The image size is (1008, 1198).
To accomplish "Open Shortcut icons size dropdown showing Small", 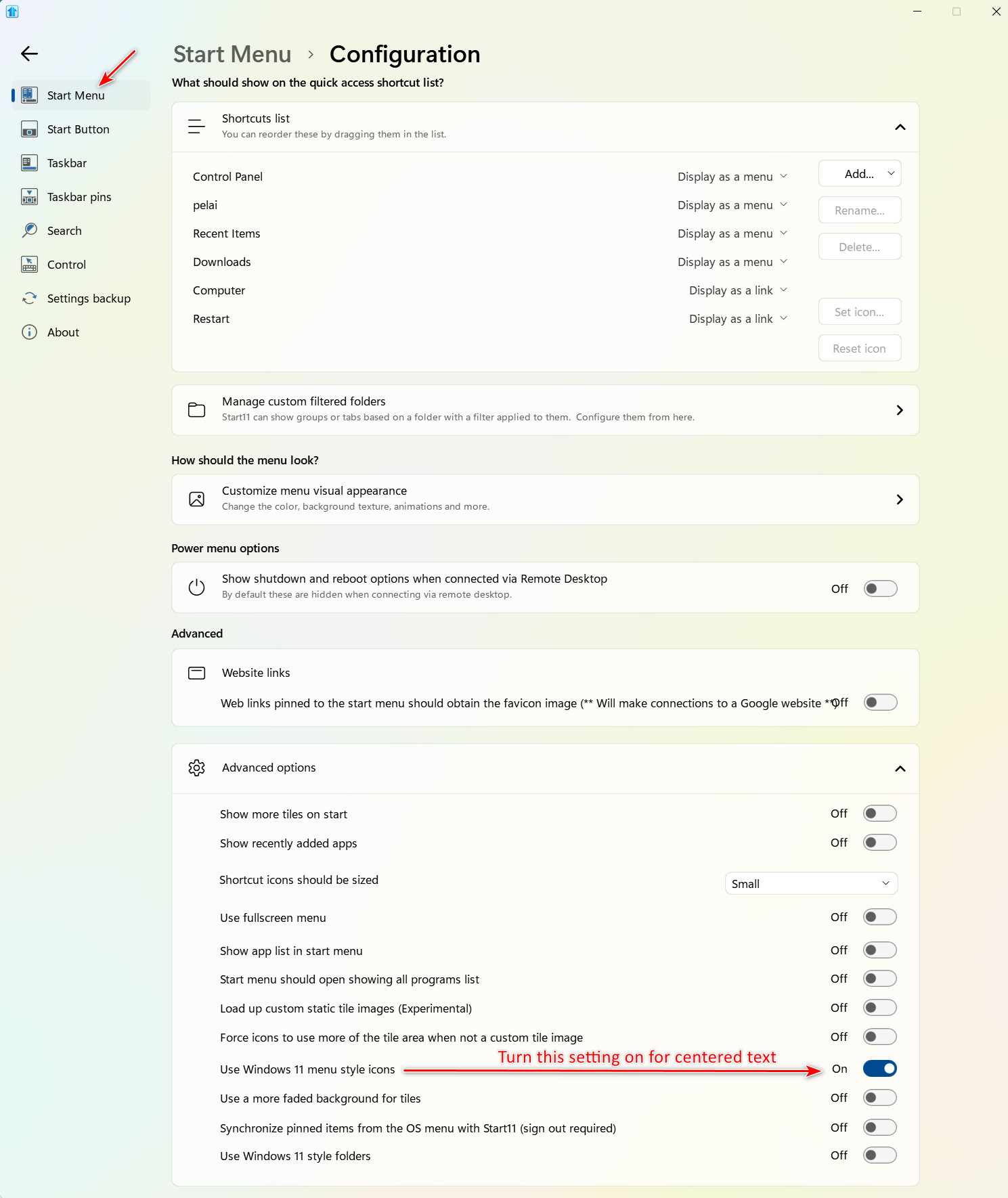I will click(811, 884).
